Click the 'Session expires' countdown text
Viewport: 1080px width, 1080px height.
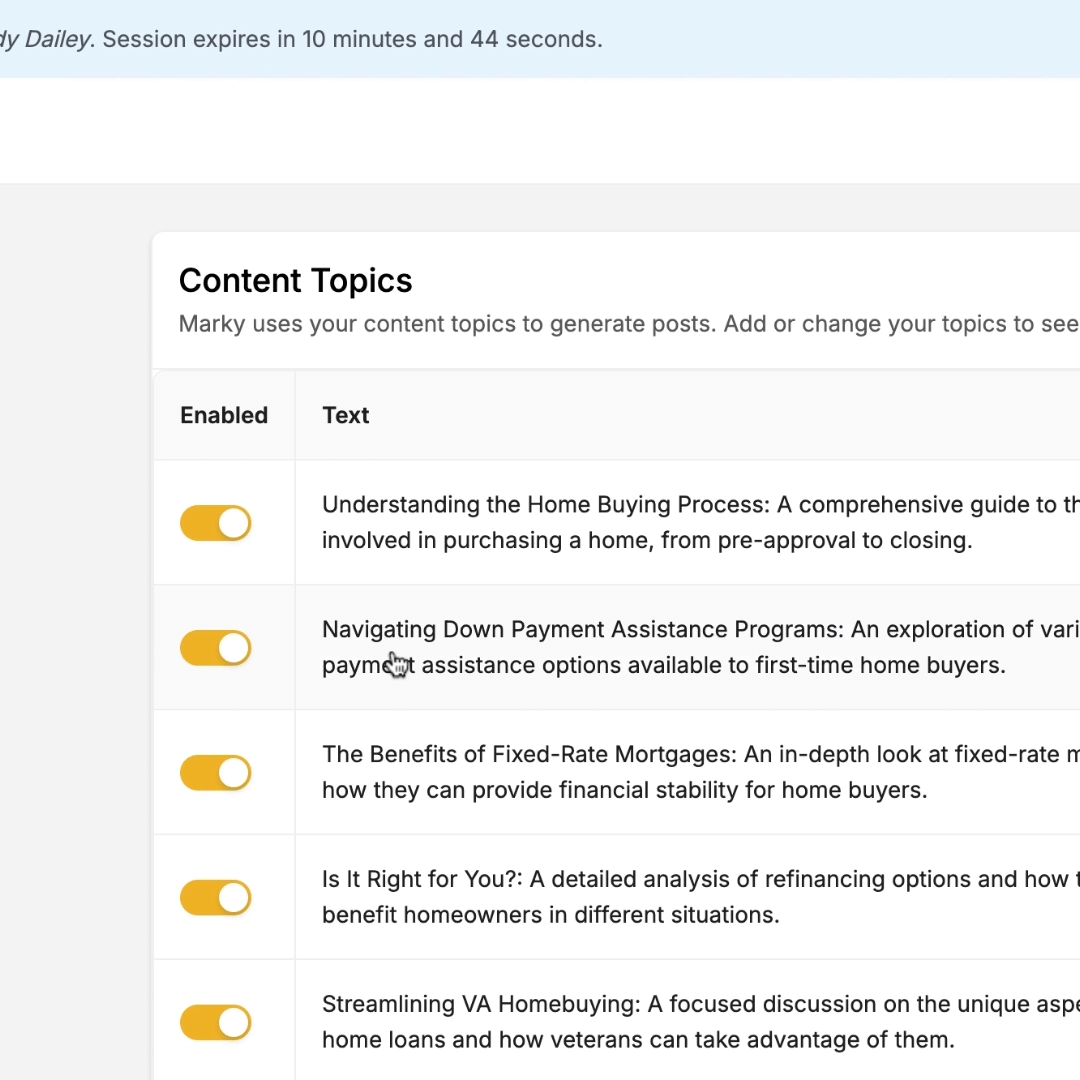point(352,40)
